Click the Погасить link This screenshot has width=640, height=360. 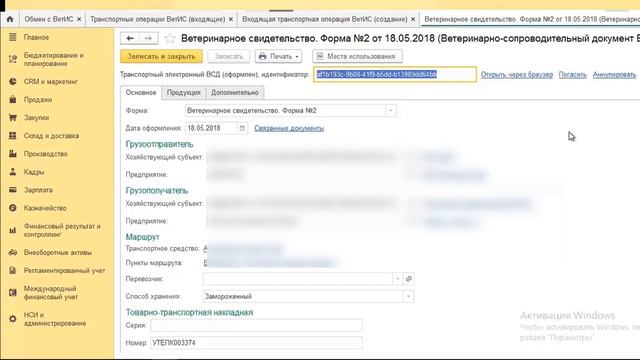573,75
